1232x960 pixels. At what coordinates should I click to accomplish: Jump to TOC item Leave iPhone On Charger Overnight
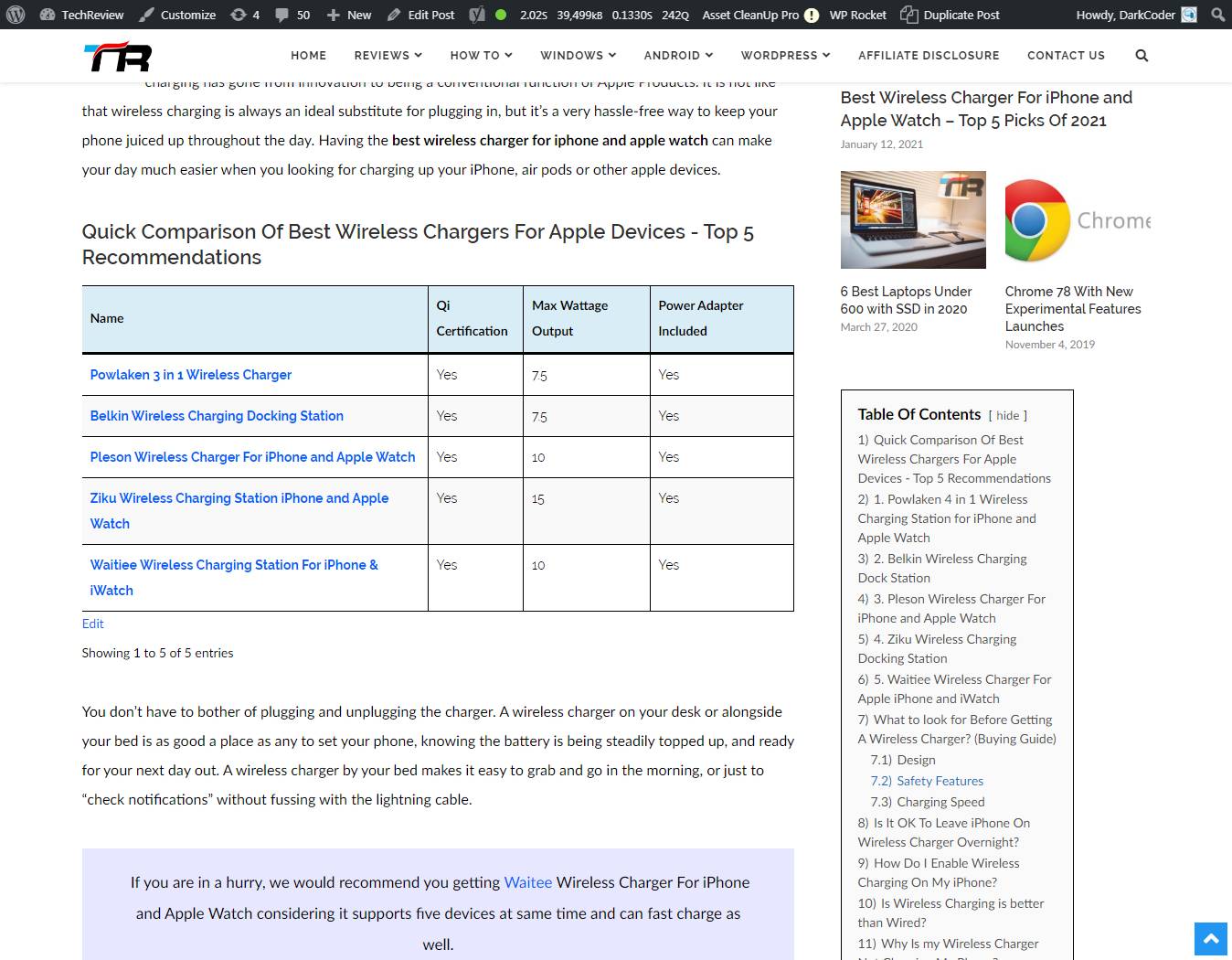[x=944, y=832]
